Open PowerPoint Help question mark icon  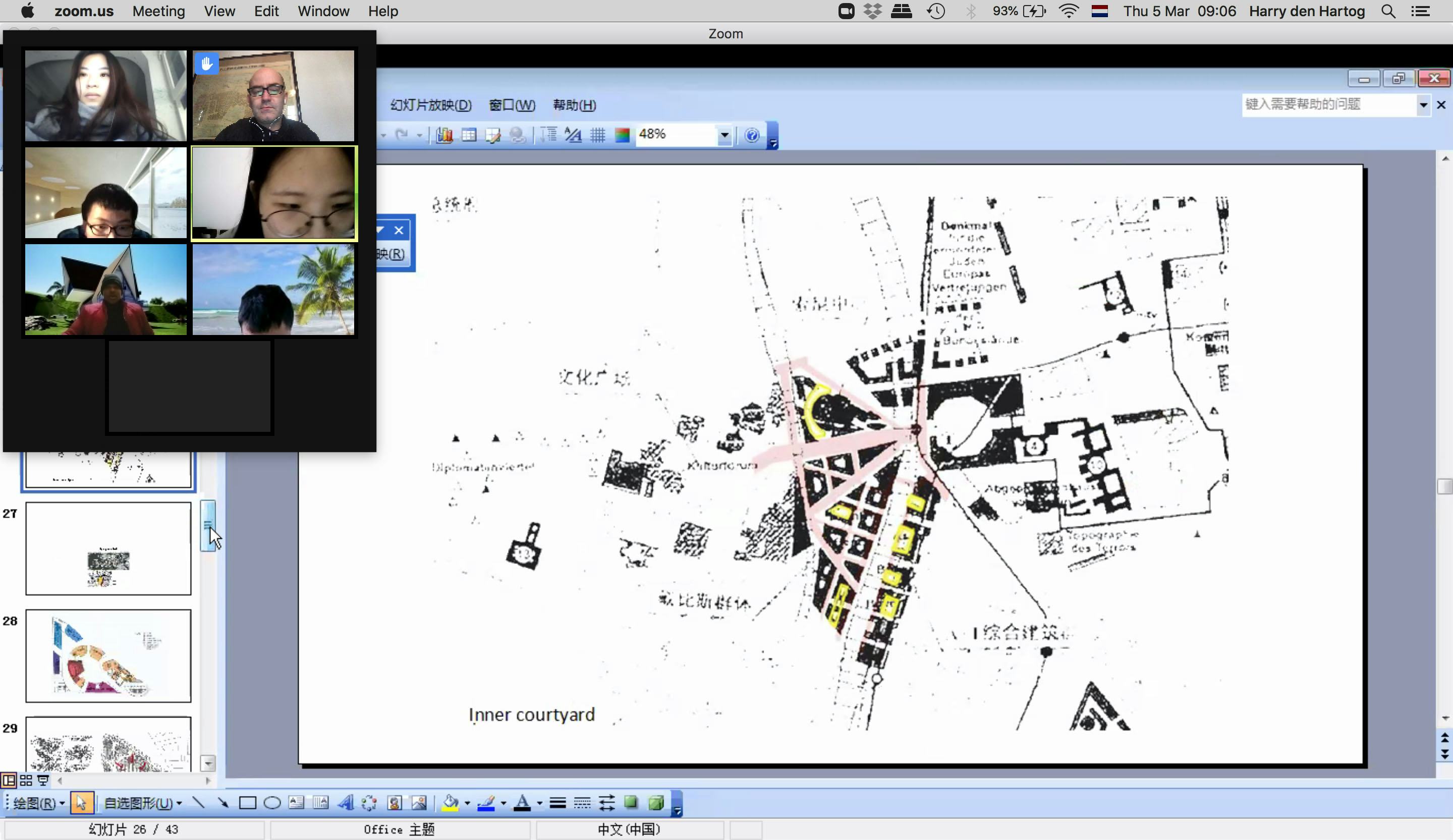(752, 135)
